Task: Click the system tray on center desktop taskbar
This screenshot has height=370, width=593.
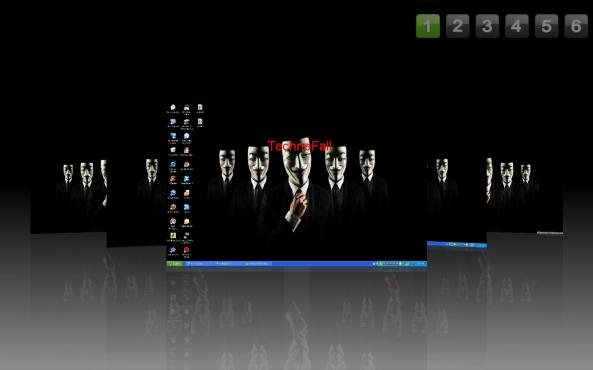Action: (x=402, y=264)
